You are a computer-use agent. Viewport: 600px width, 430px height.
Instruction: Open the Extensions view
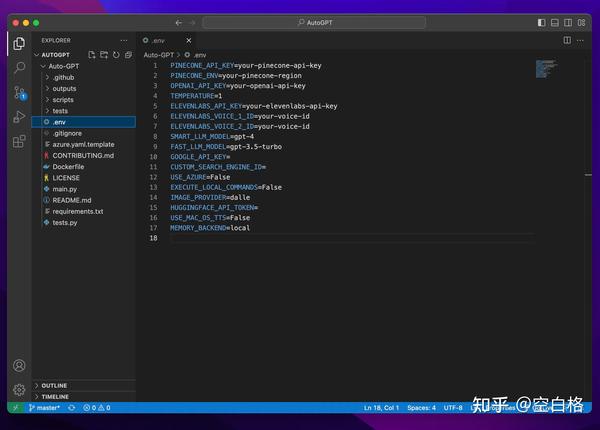(x=19, y=142)
